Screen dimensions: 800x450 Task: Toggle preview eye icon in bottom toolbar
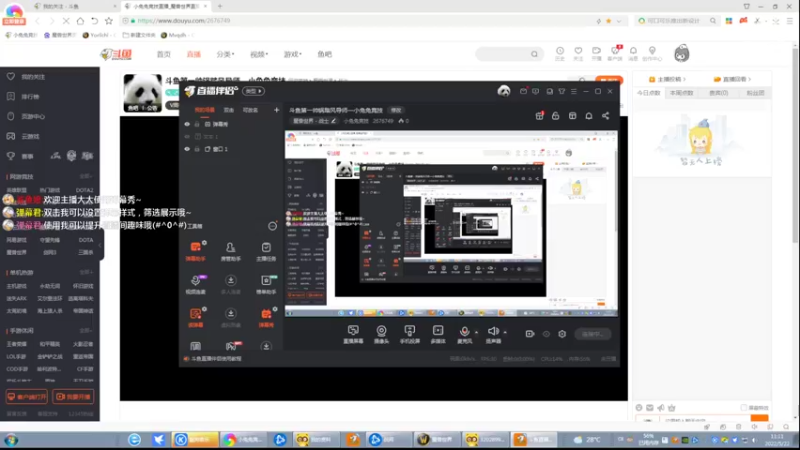click(546, 334)
